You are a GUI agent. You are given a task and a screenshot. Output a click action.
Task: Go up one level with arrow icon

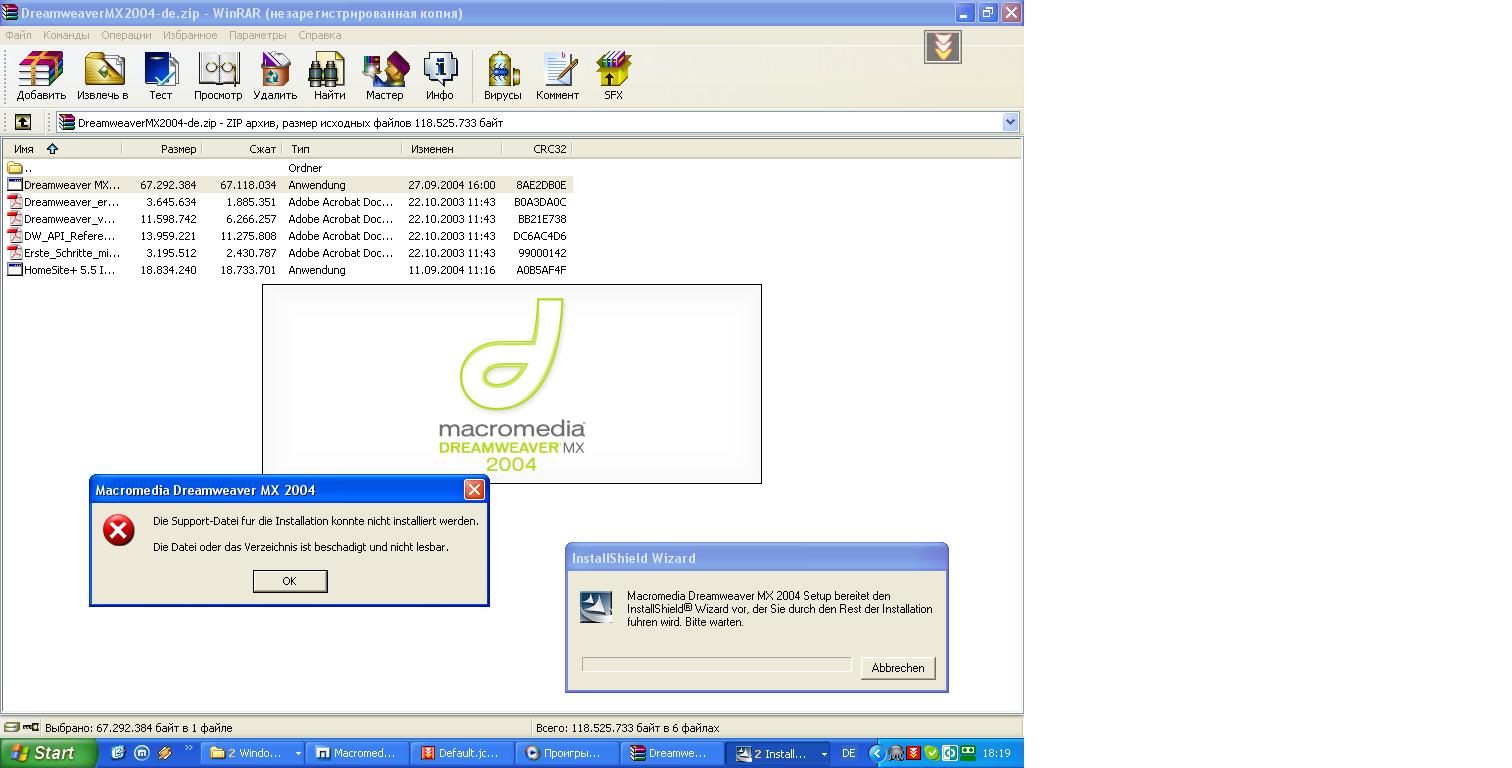point(23,122)
